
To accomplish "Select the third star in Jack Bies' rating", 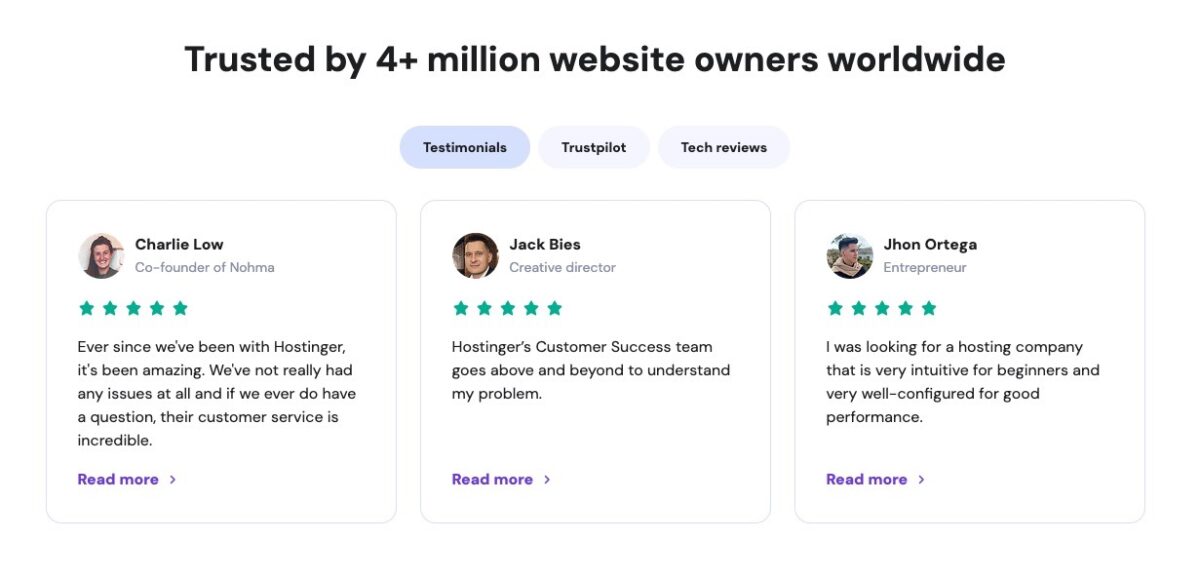I will pyautogui.click(x=508, y=308).
